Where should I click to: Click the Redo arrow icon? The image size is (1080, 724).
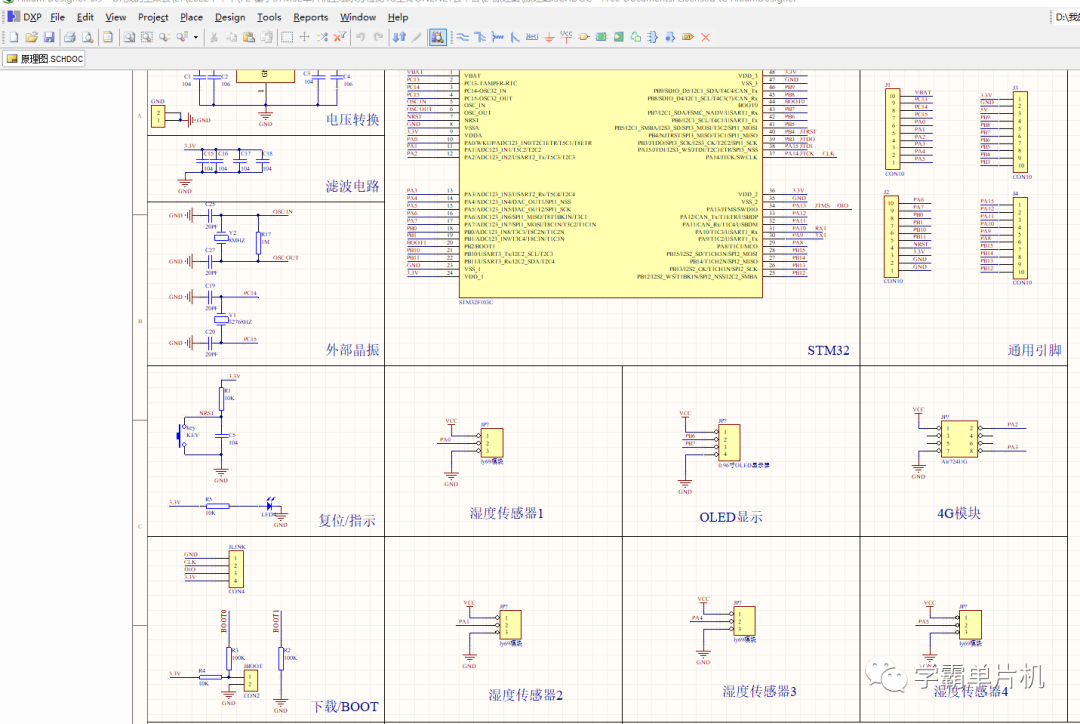[x=378, y=37]
